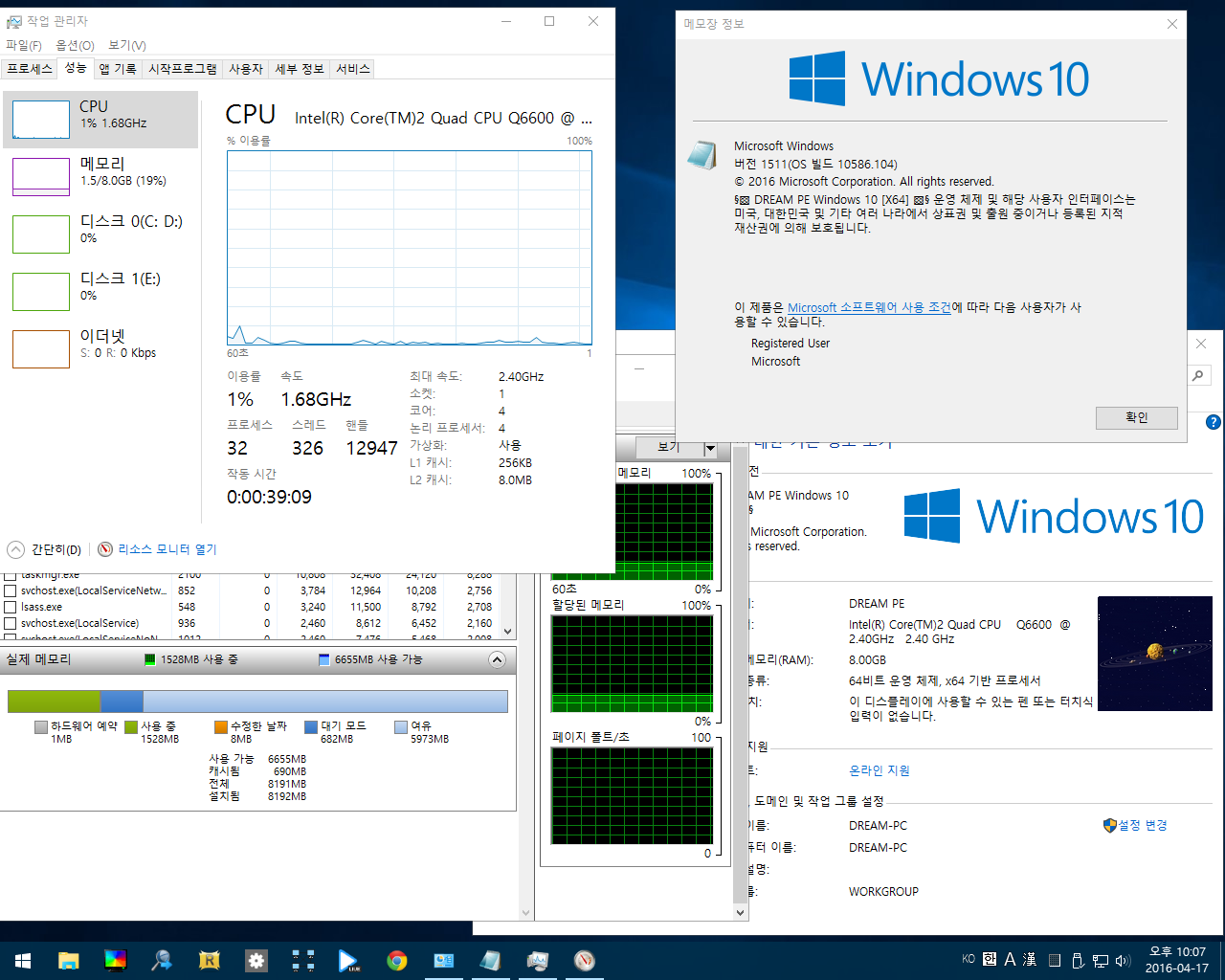This screenshot has width=1225, height=980.
Task: Switch to the 시작프로그램 tab
Action: click(x=183, y=69)
